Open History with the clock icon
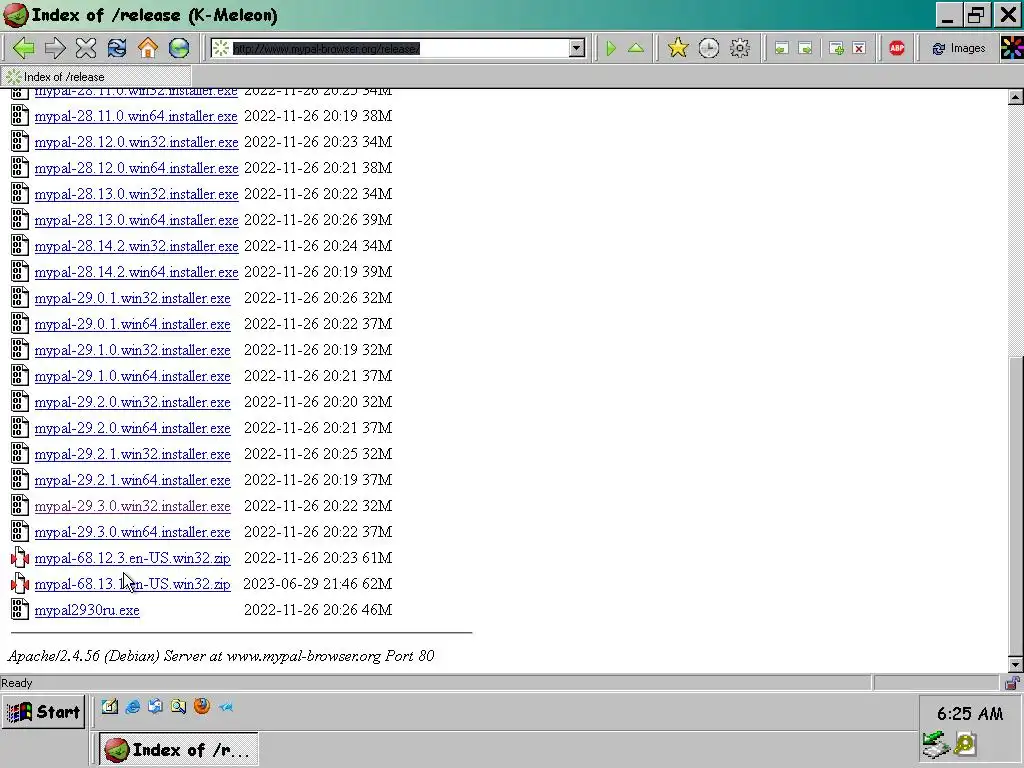The height and width of the screenshot is (768, 1024). [709, 48]
